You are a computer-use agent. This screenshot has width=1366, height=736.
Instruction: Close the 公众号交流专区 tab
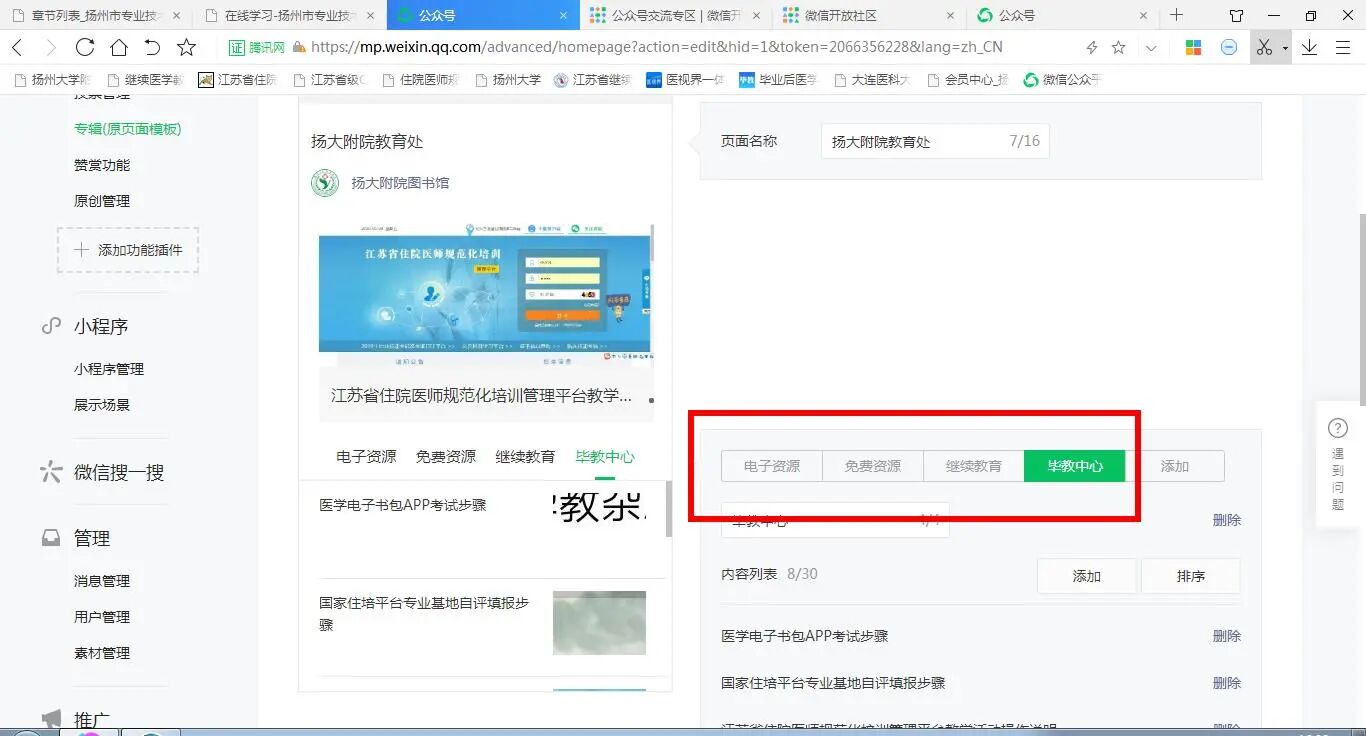756,15
